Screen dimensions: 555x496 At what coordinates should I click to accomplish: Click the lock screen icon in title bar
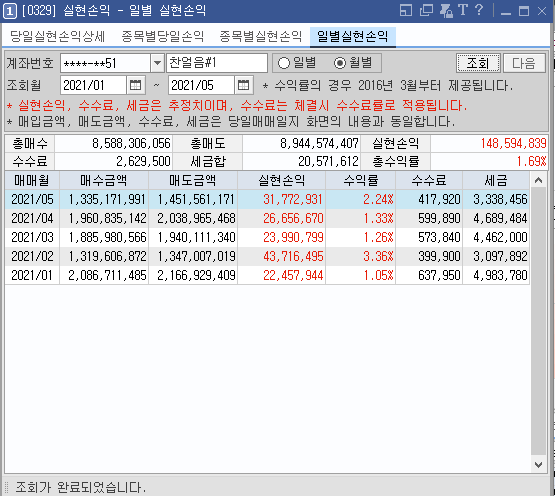click(x=446, y=10)
